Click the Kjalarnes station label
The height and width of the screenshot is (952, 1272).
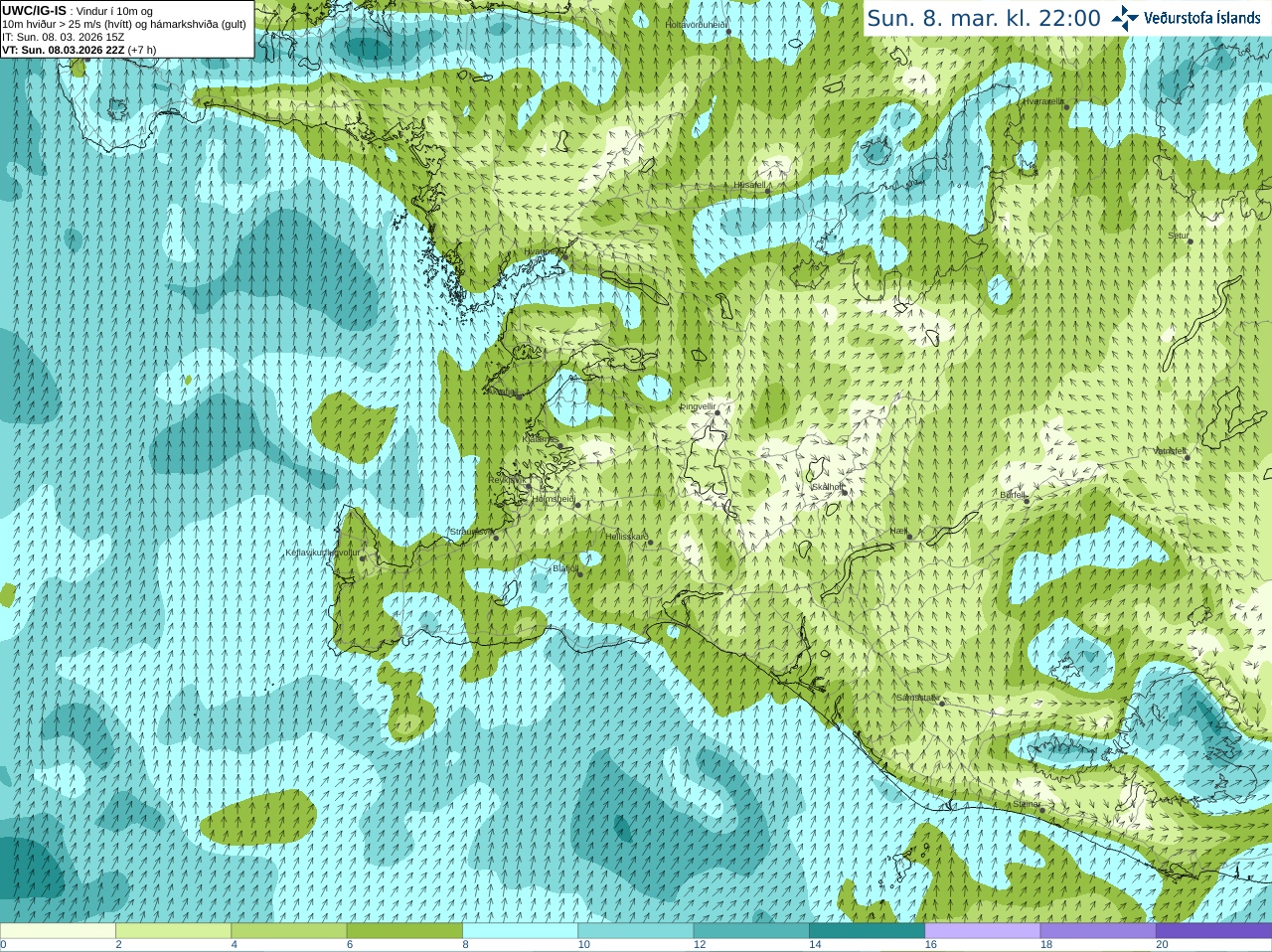click(541, 439)
